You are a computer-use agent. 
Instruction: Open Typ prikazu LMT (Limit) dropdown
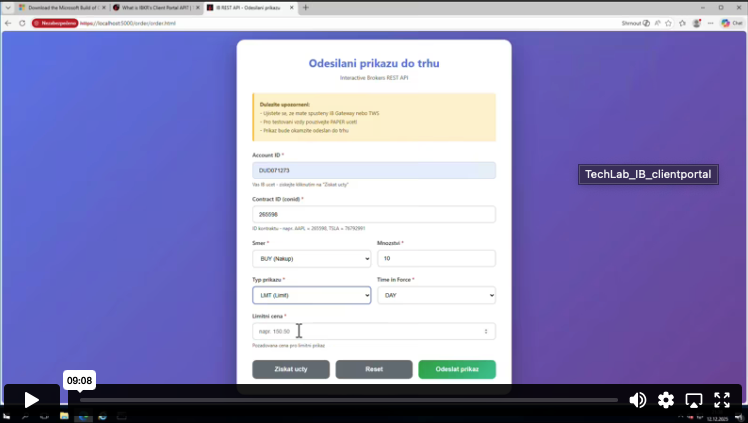click(x=312, y=295)
